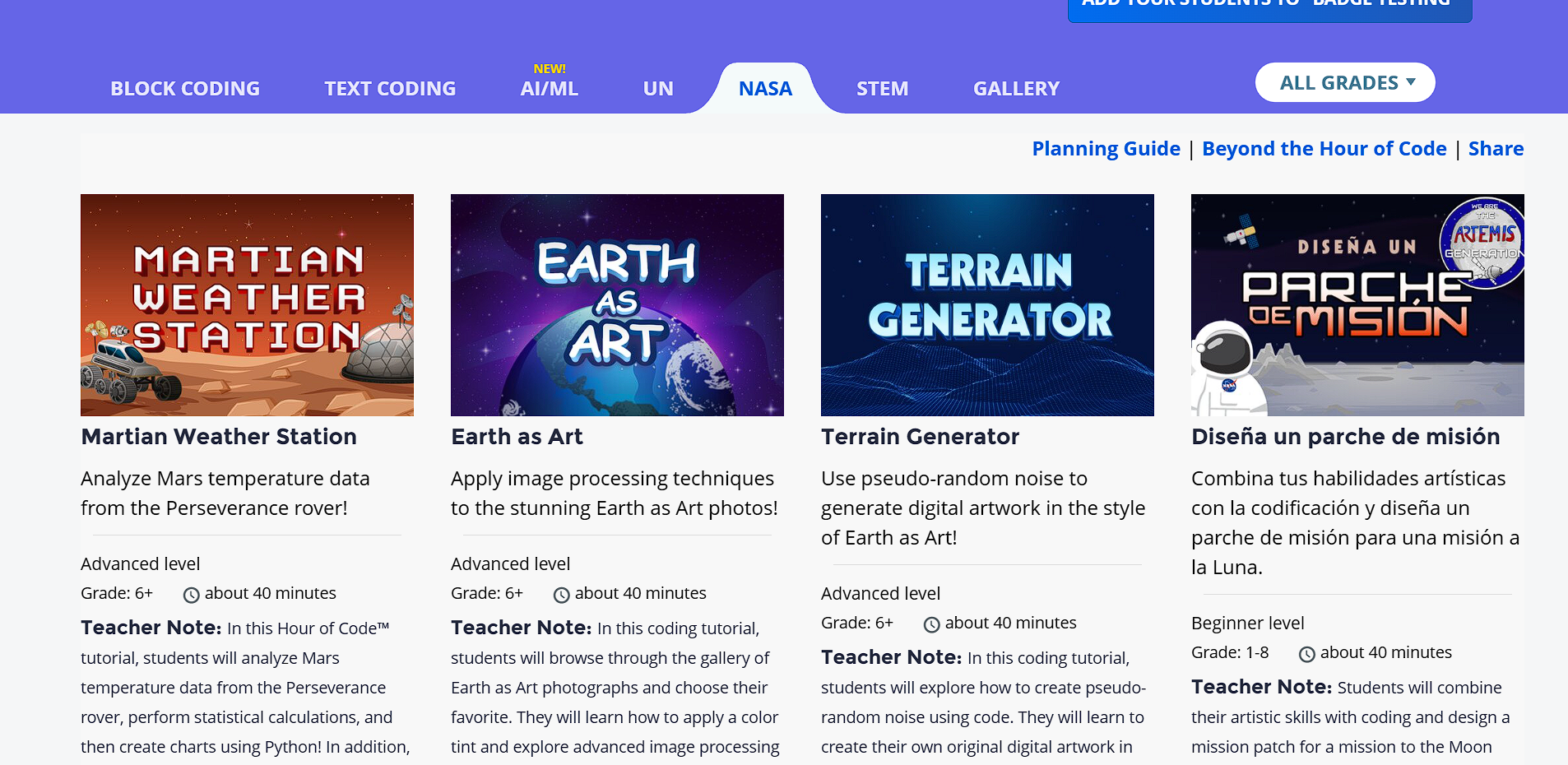Open the AI/ML tab

550,88
